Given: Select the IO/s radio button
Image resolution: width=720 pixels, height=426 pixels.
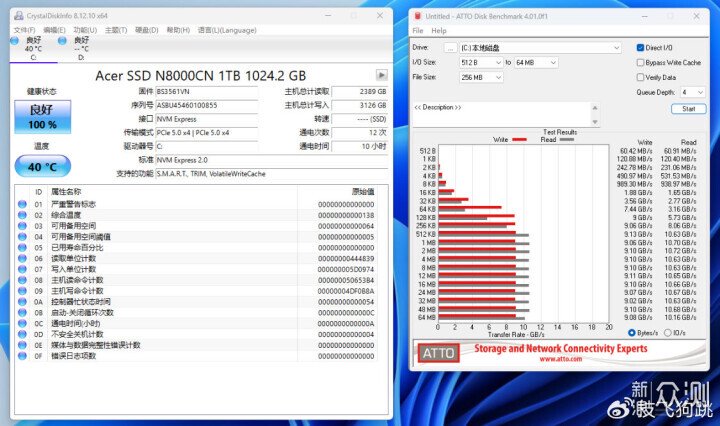Looking at the screenshot, I should pyautogui.click(x=668, y=333).
